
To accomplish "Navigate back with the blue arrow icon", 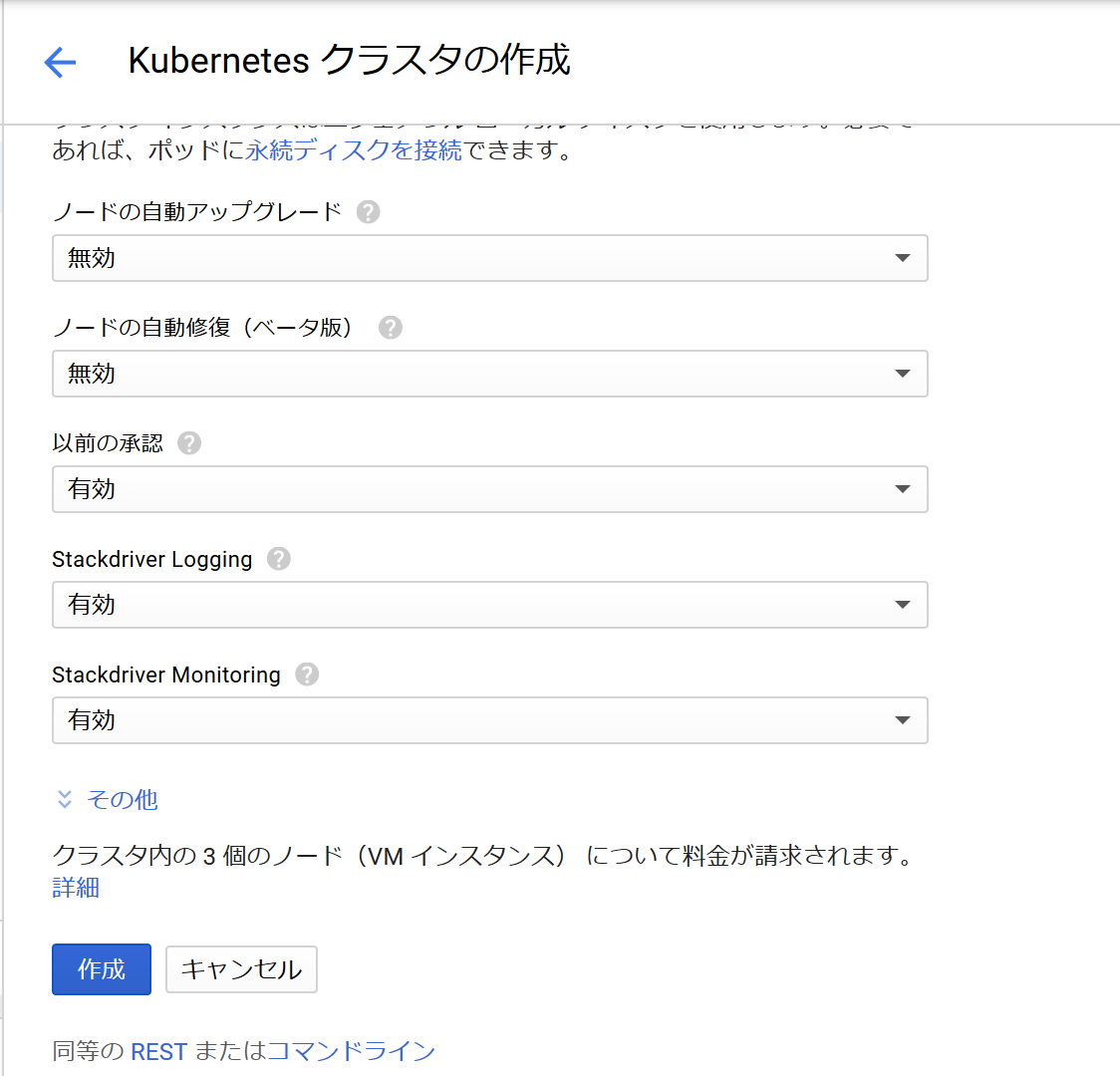I will click(59, 62).
